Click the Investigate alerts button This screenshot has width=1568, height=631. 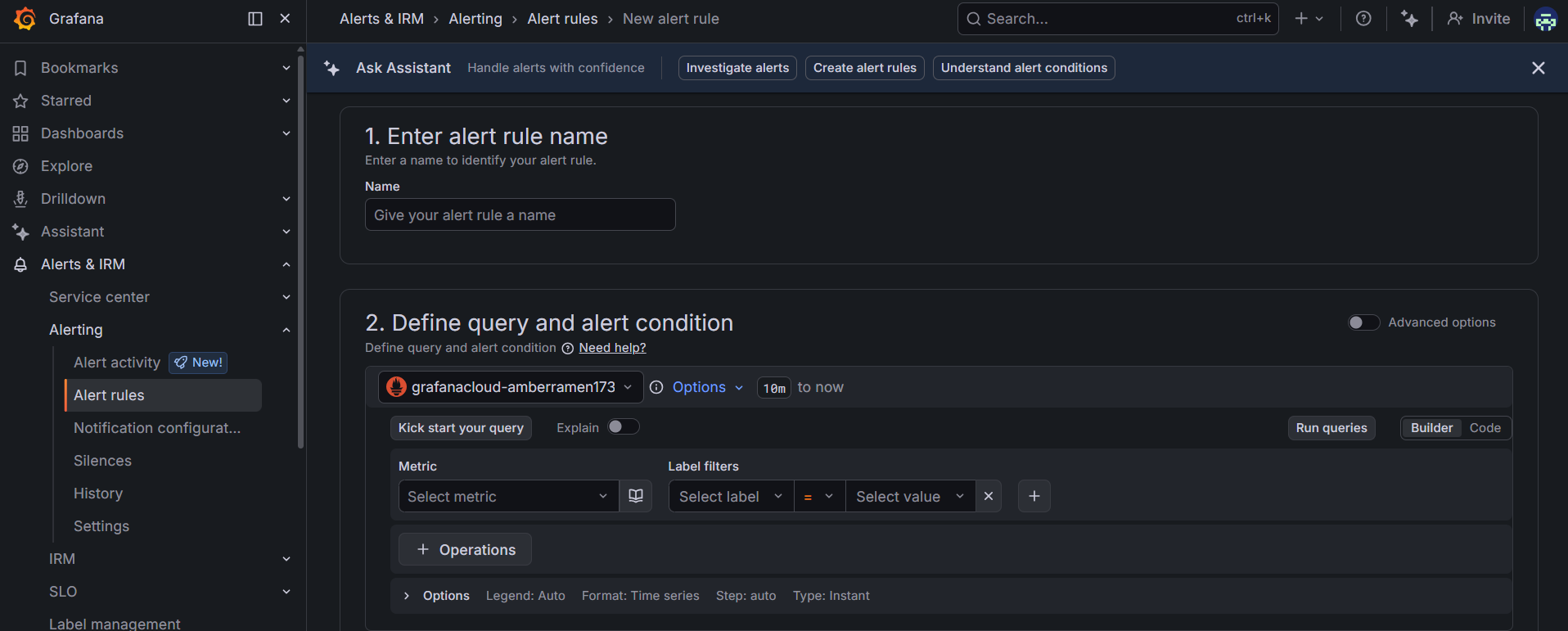click(x=737, y=68)
